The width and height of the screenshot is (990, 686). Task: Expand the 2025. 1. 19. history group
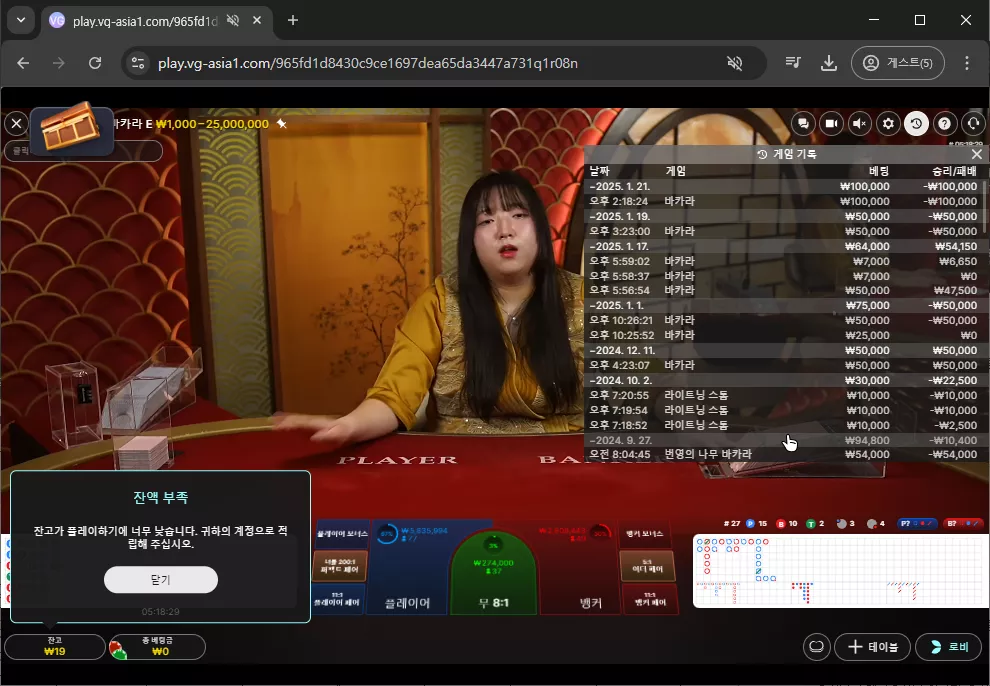click(783, 216)
